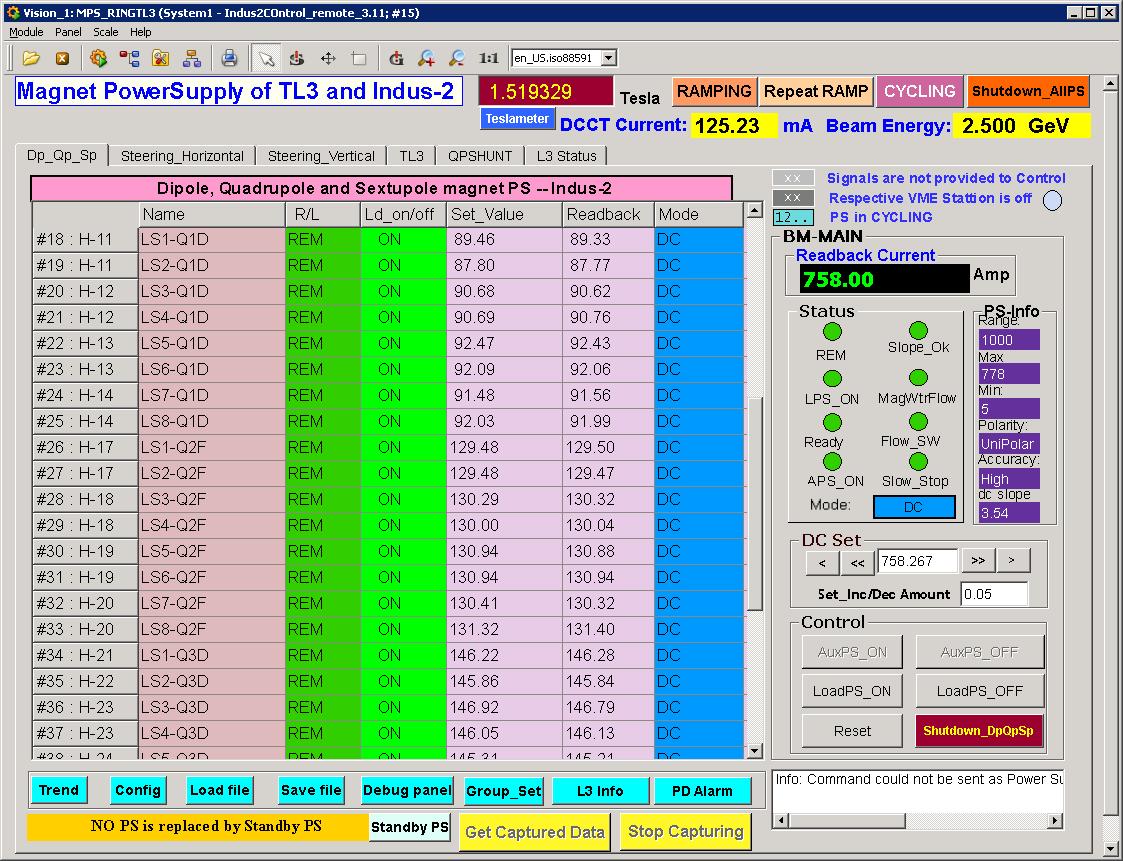
Task: Click the Set_Inc/Dec Amount field
Action: pyautogui.click(x=994, y=594)
